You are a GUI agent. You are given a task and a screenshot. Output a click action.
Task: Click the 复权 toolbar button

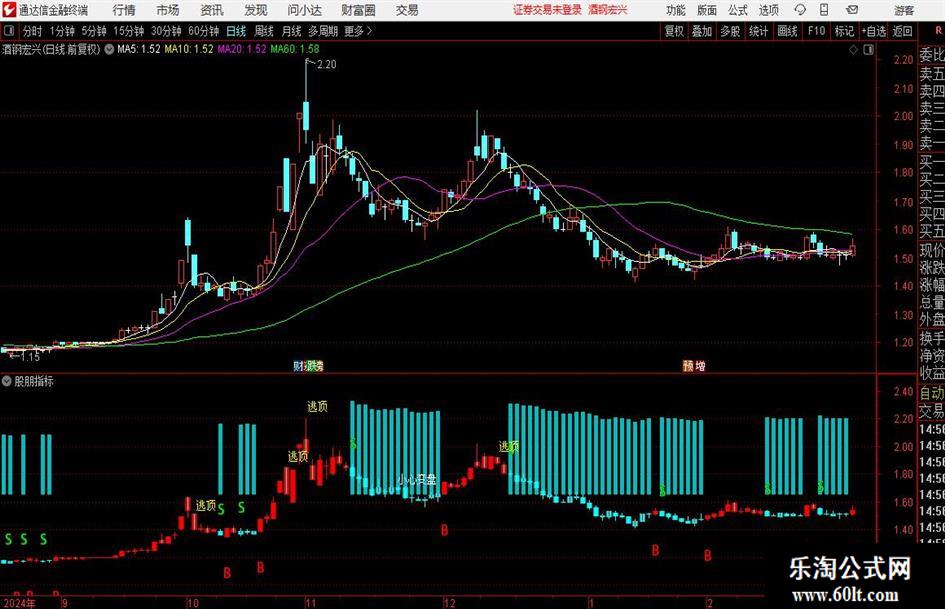pyautogui.click(x=674, y=31)
